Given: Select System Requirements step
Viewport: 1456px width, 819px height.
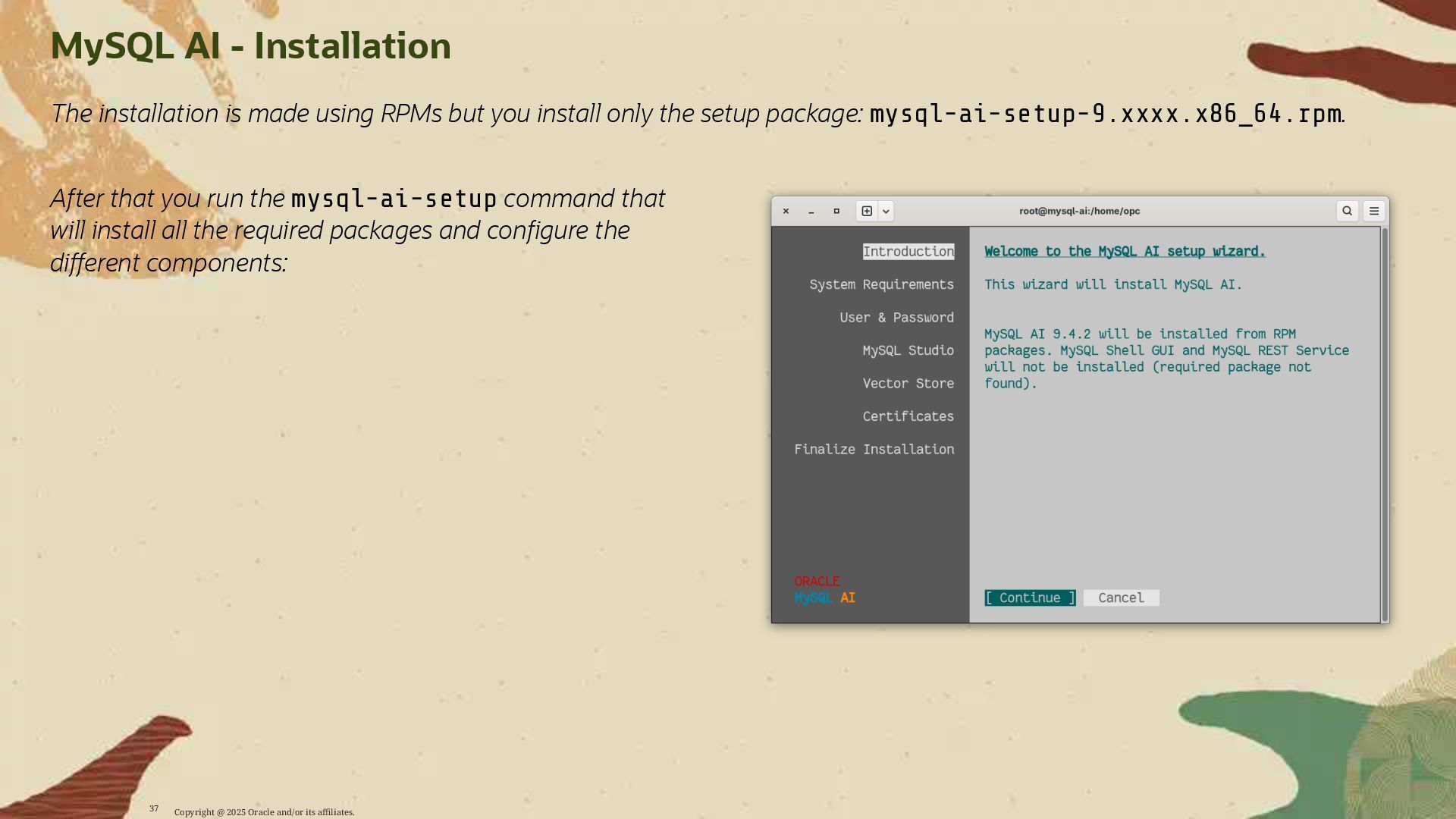Looking at the screenshot, I should [x=881, y=284].
